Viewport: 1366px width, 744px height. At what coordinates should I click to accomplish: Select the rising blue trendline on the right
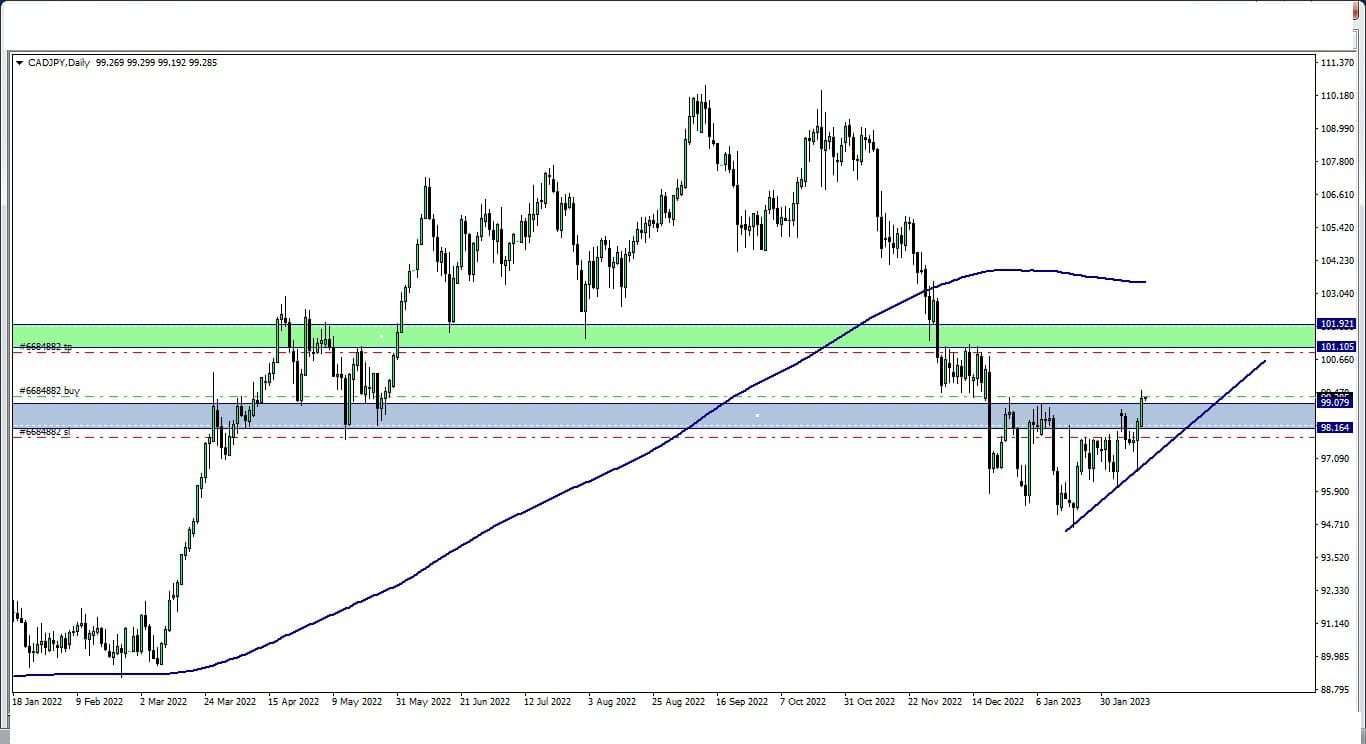(x=1166, y=445)
